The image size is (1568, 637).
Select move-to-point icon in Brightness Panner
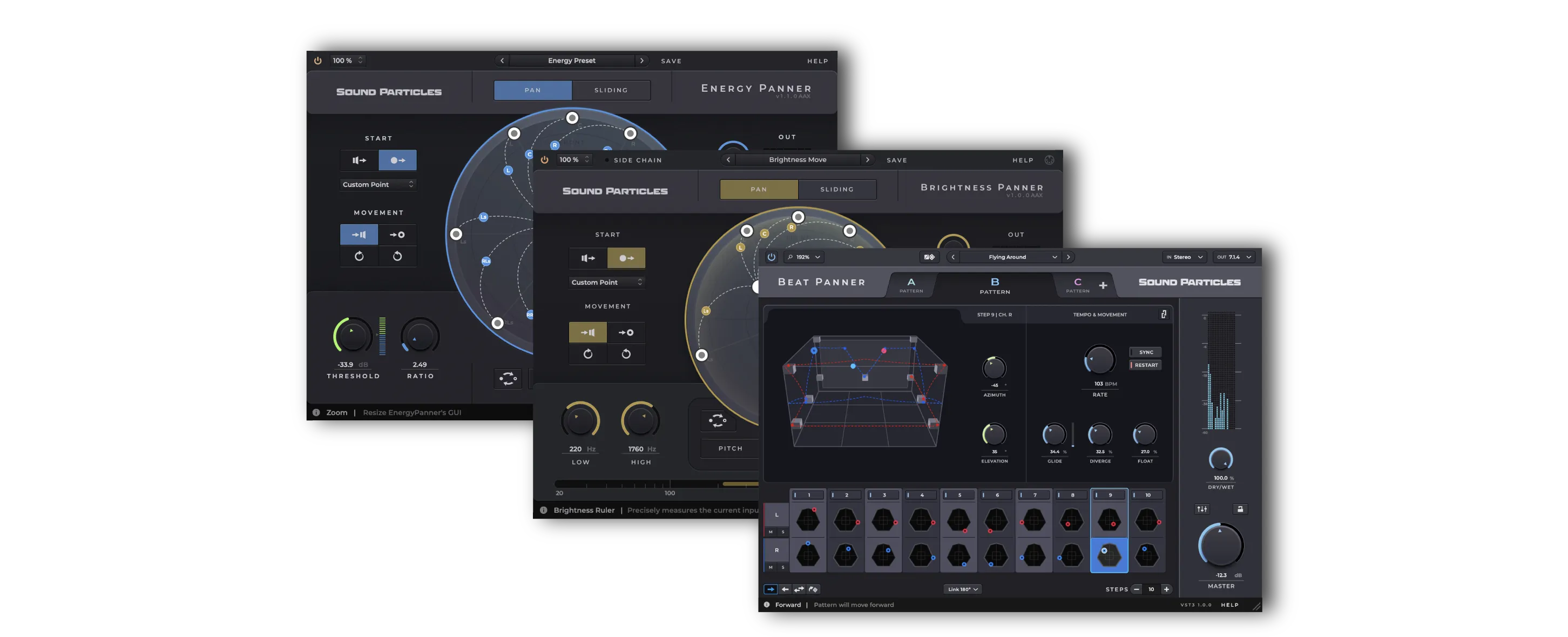pos(626,332)
